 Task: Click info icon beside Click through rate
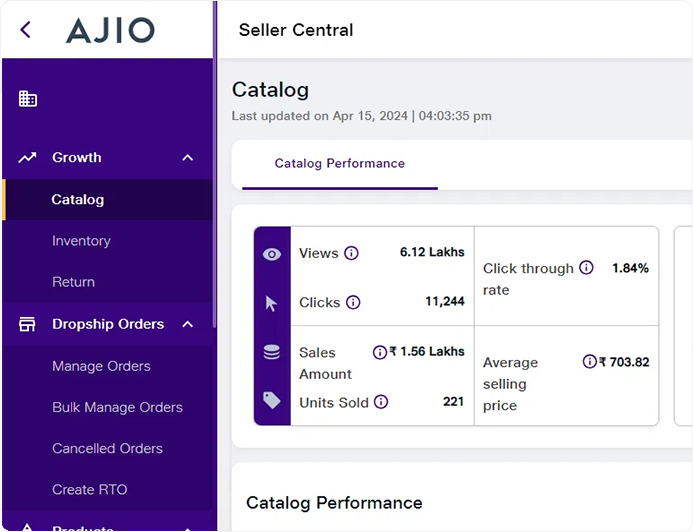[586, 268]
